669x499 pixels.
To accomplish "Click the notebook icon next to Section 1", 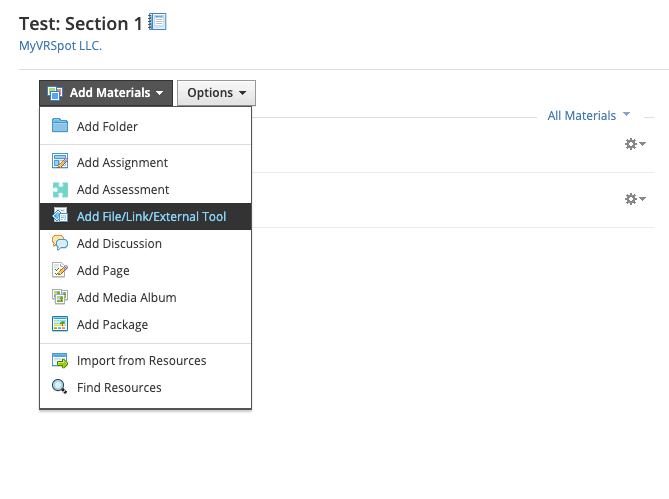I will click(157, 21).
